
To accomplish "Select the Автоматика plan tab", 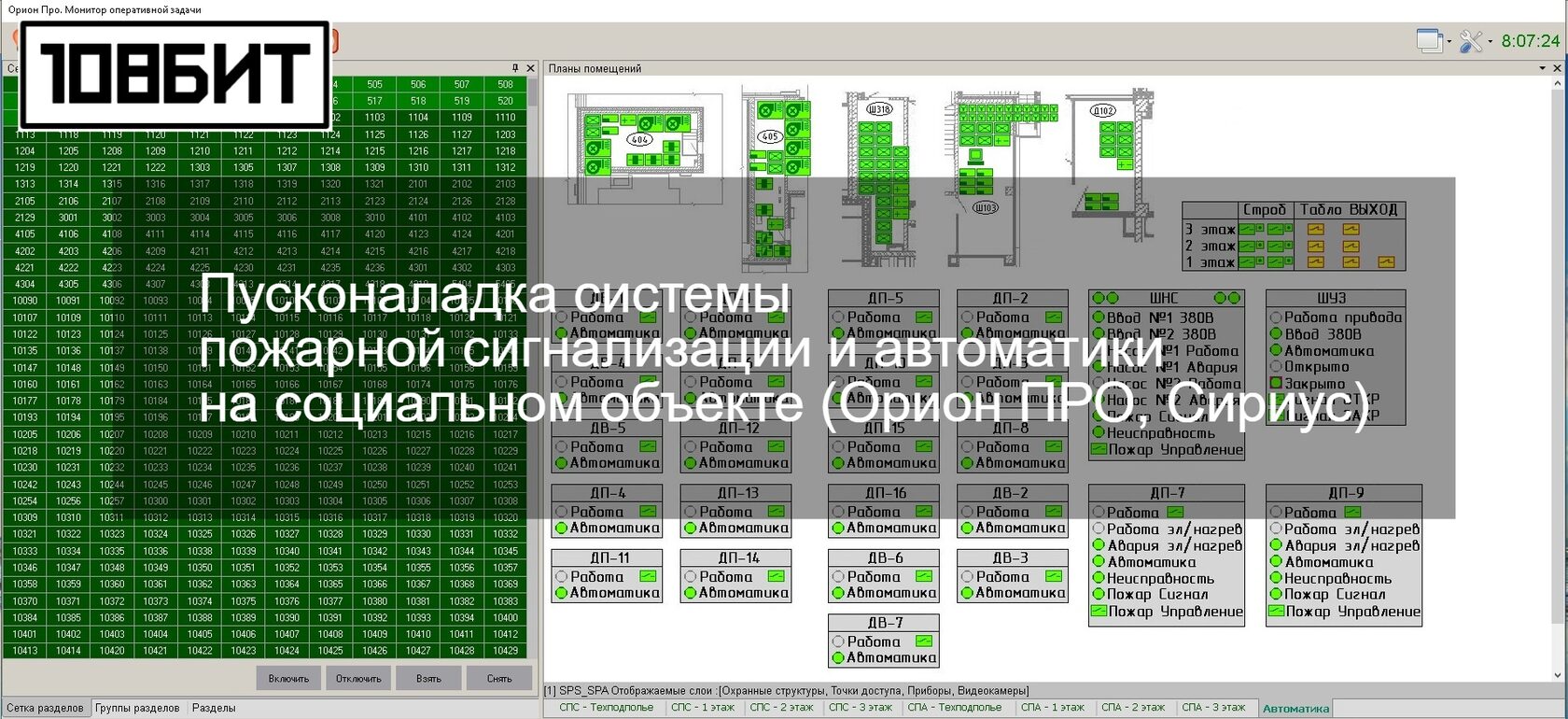I will (1295, 709).
